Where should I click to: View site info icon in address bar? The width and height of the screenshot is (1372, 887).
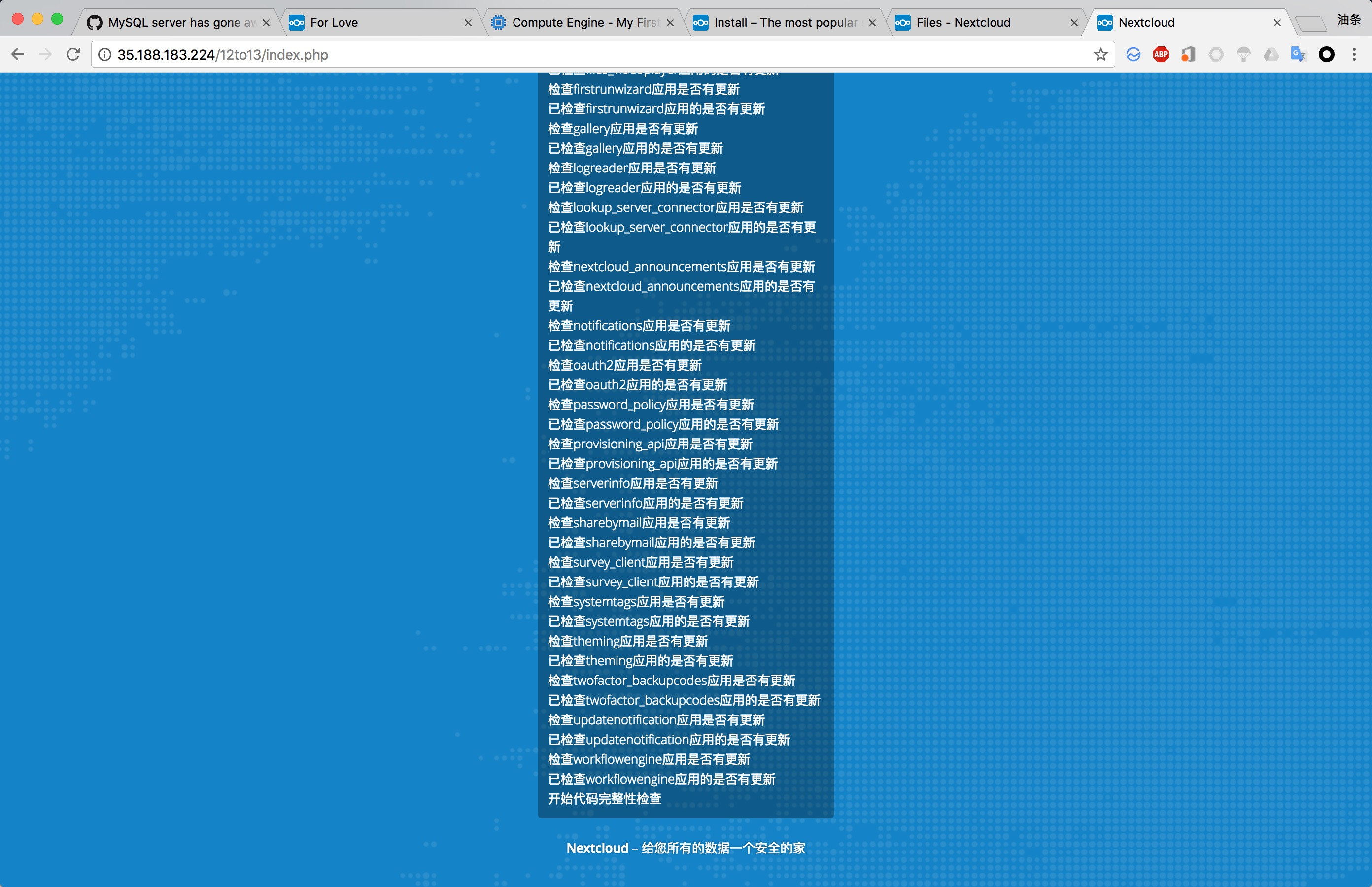click(x=104, y=54)
